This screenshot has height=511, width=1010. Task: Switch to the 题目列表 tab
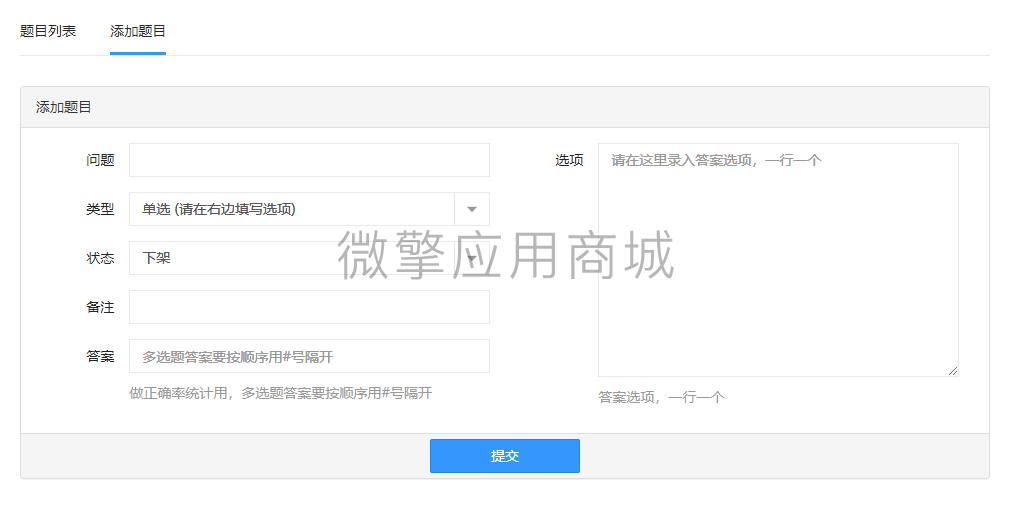click(x=48, y=31)
